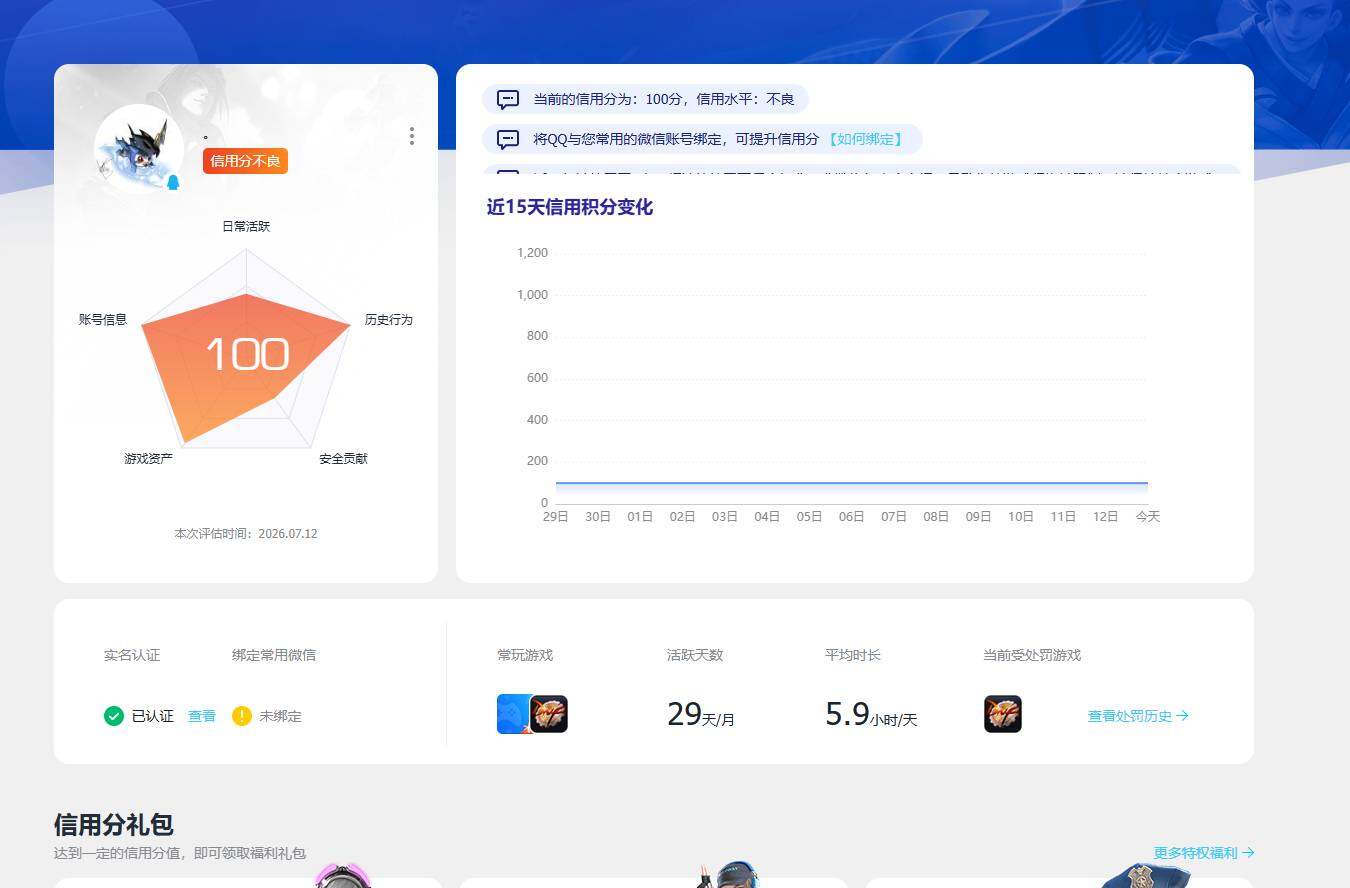Click the chat icon beside 当前的信用分为

point(508,99)
